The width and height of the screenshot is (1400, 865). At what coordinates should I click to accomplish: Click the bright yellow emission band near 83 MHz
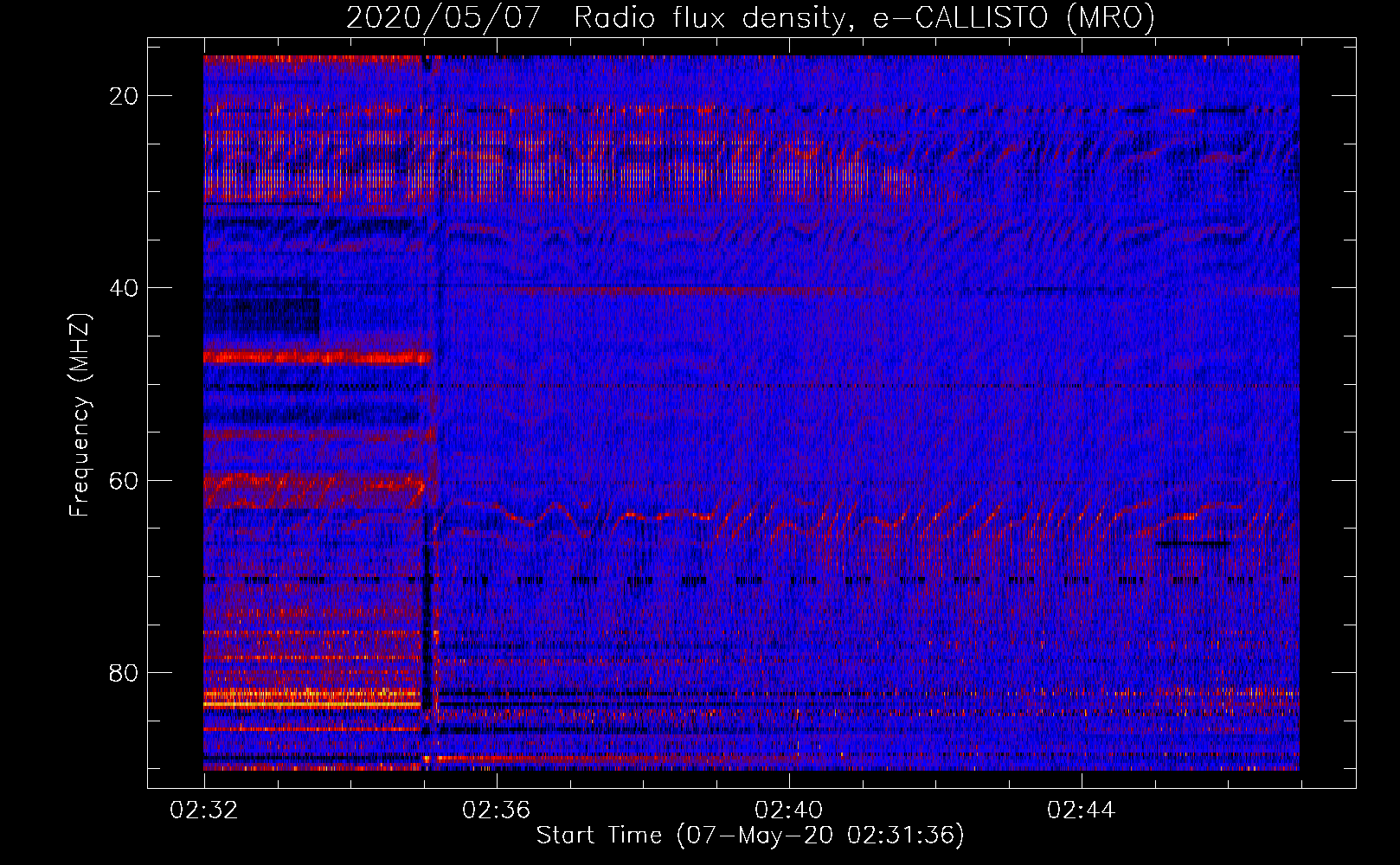(x=312, y=705)
